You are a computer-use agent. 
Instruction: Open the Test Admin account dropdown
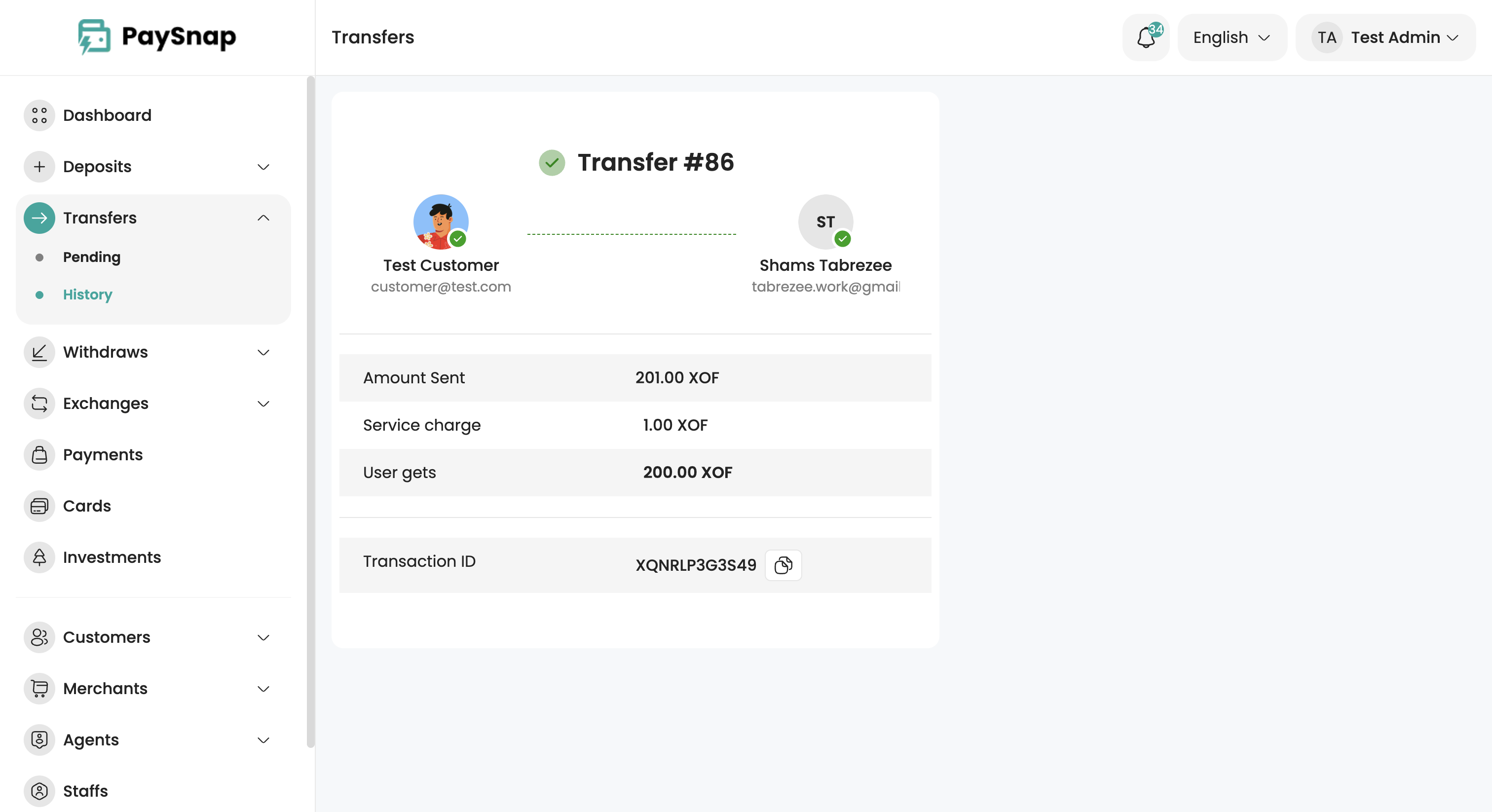(1385, 37)
